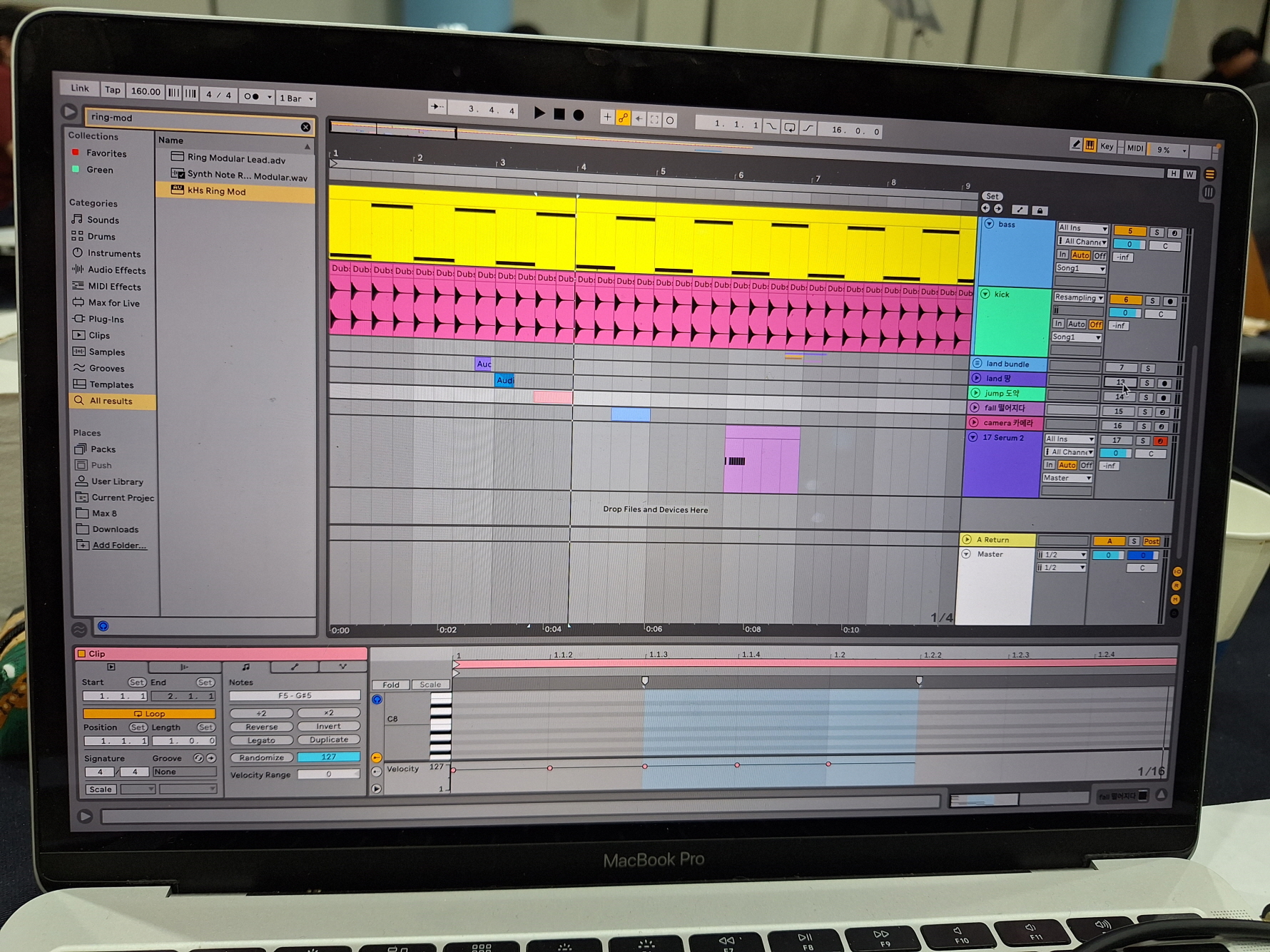Solo the bass track

tap(1157, 232)
